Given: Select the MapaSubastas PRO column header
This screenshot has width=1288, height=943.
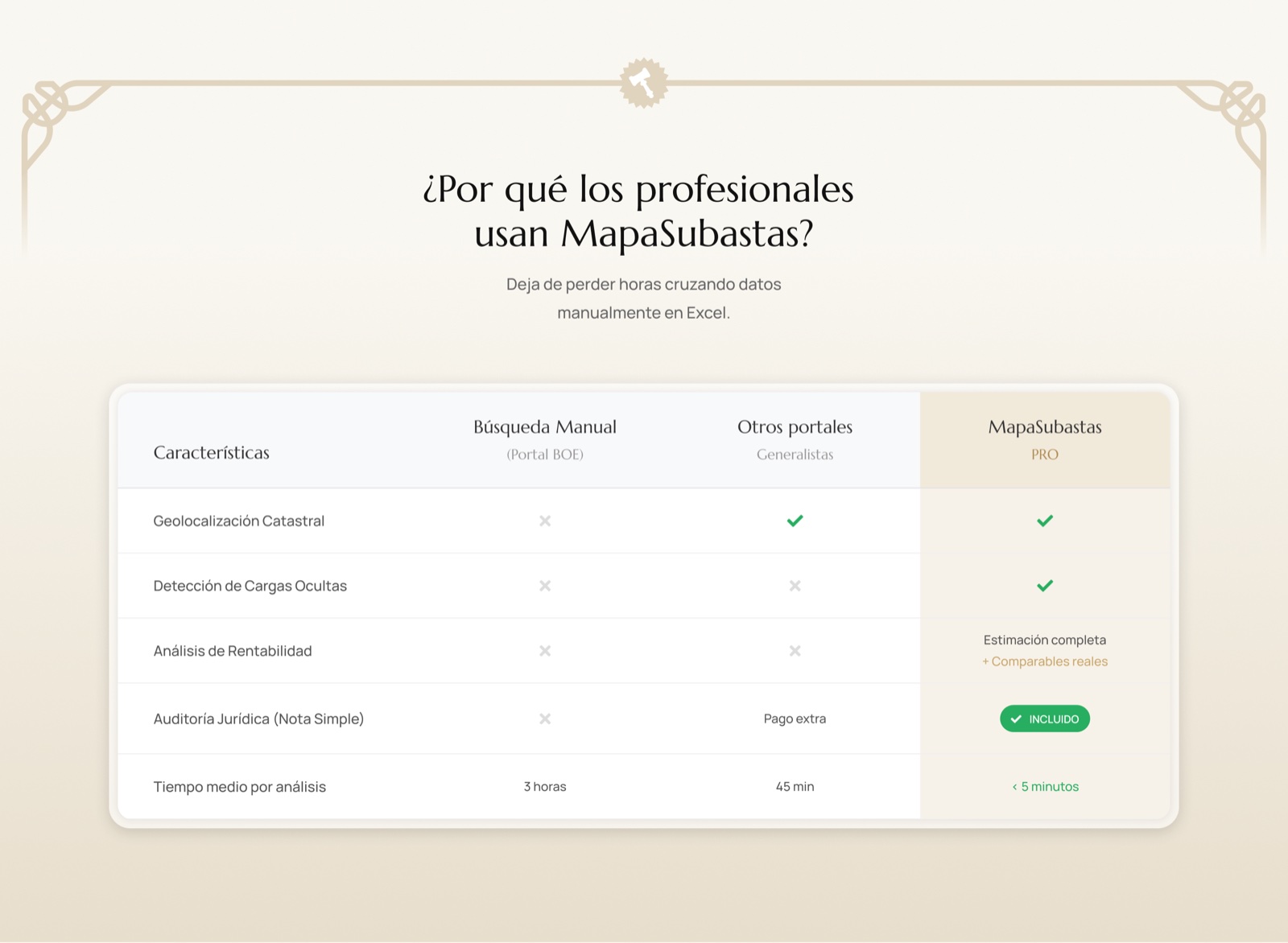Looking at the screenshot, I should click(1045, 439).
